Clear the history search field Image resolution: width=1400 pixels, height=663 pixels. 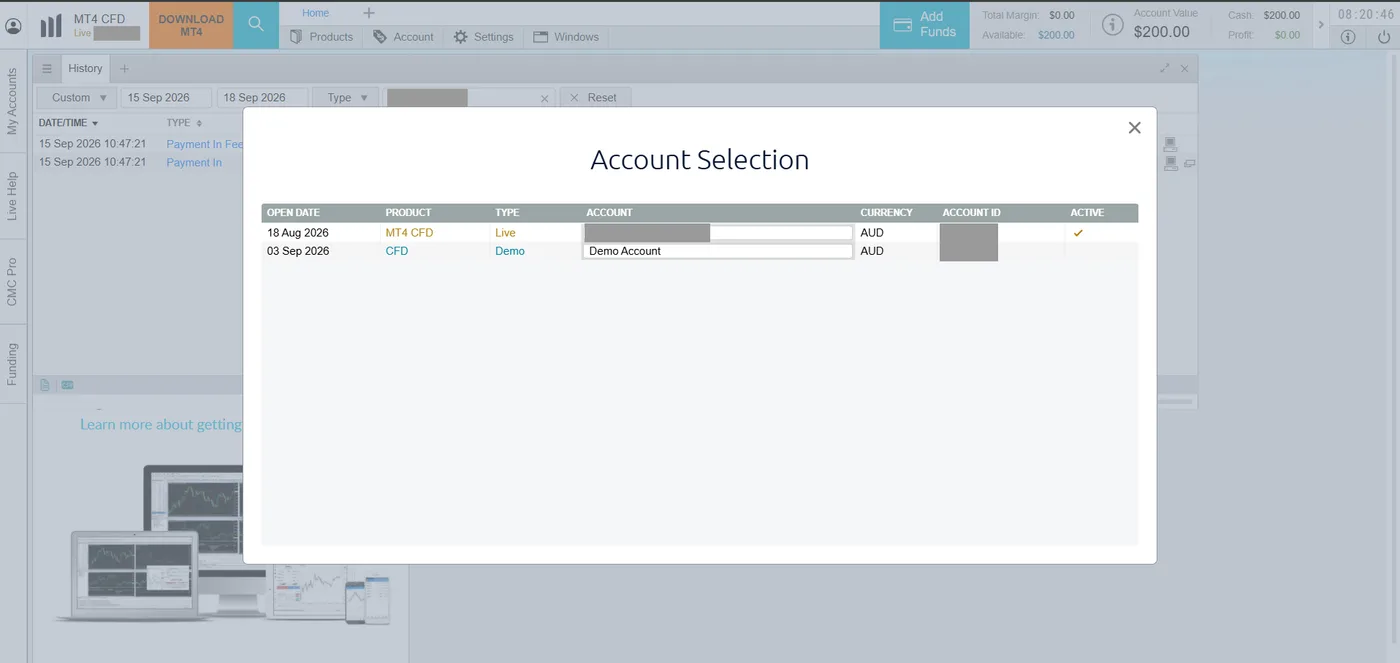tap(544, 98)
